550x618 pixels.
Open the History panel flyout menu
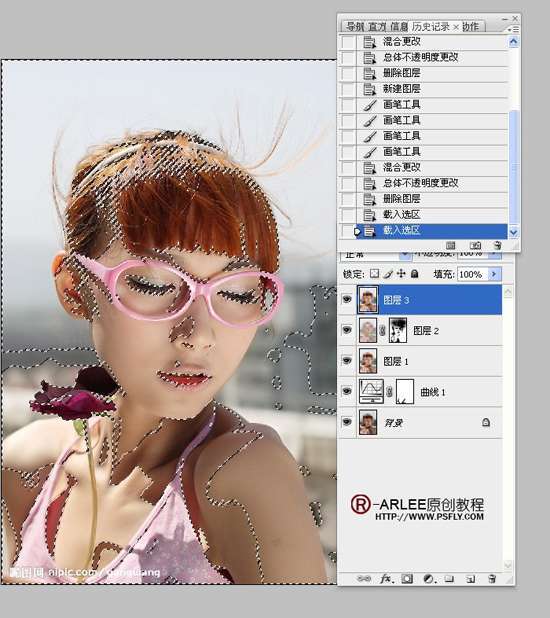pyautogui.click(x=513, y=29)
